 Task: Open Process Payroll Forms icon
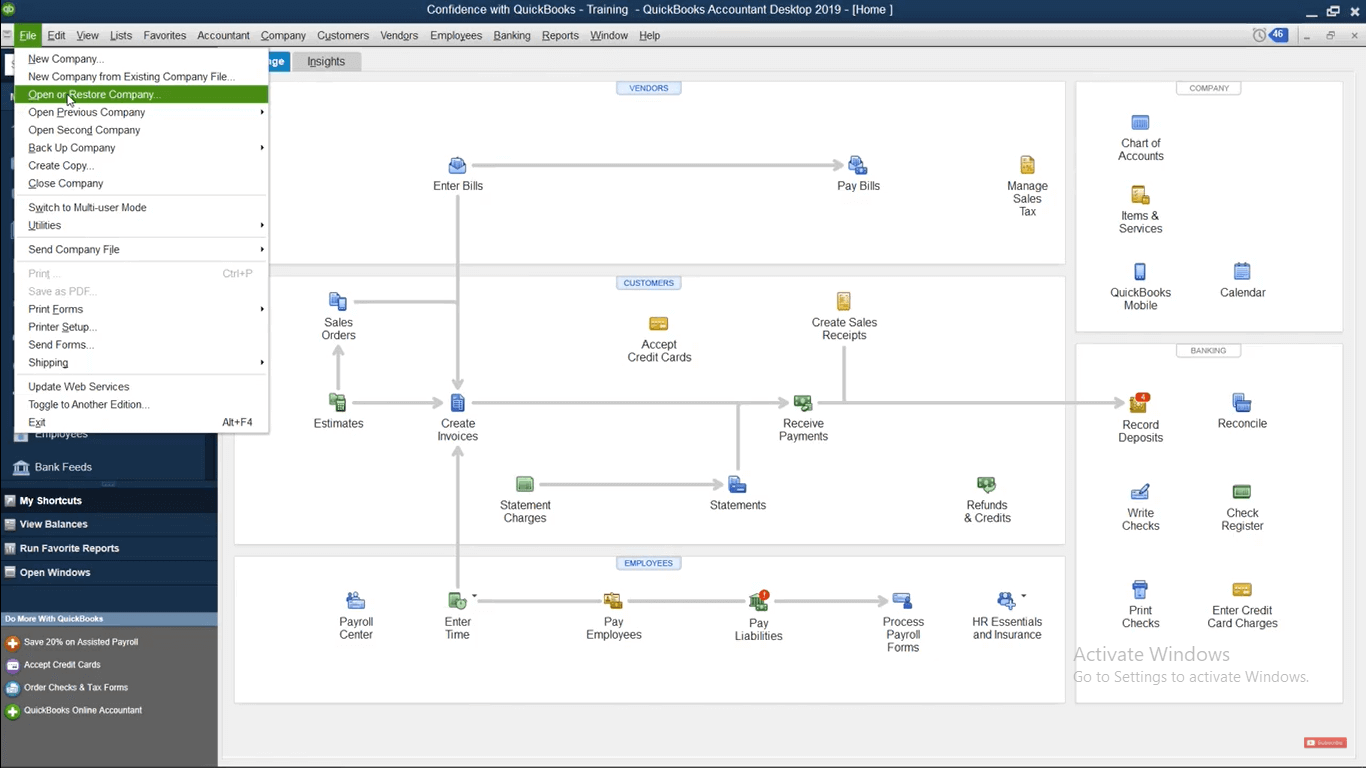[x=903, y=600]
